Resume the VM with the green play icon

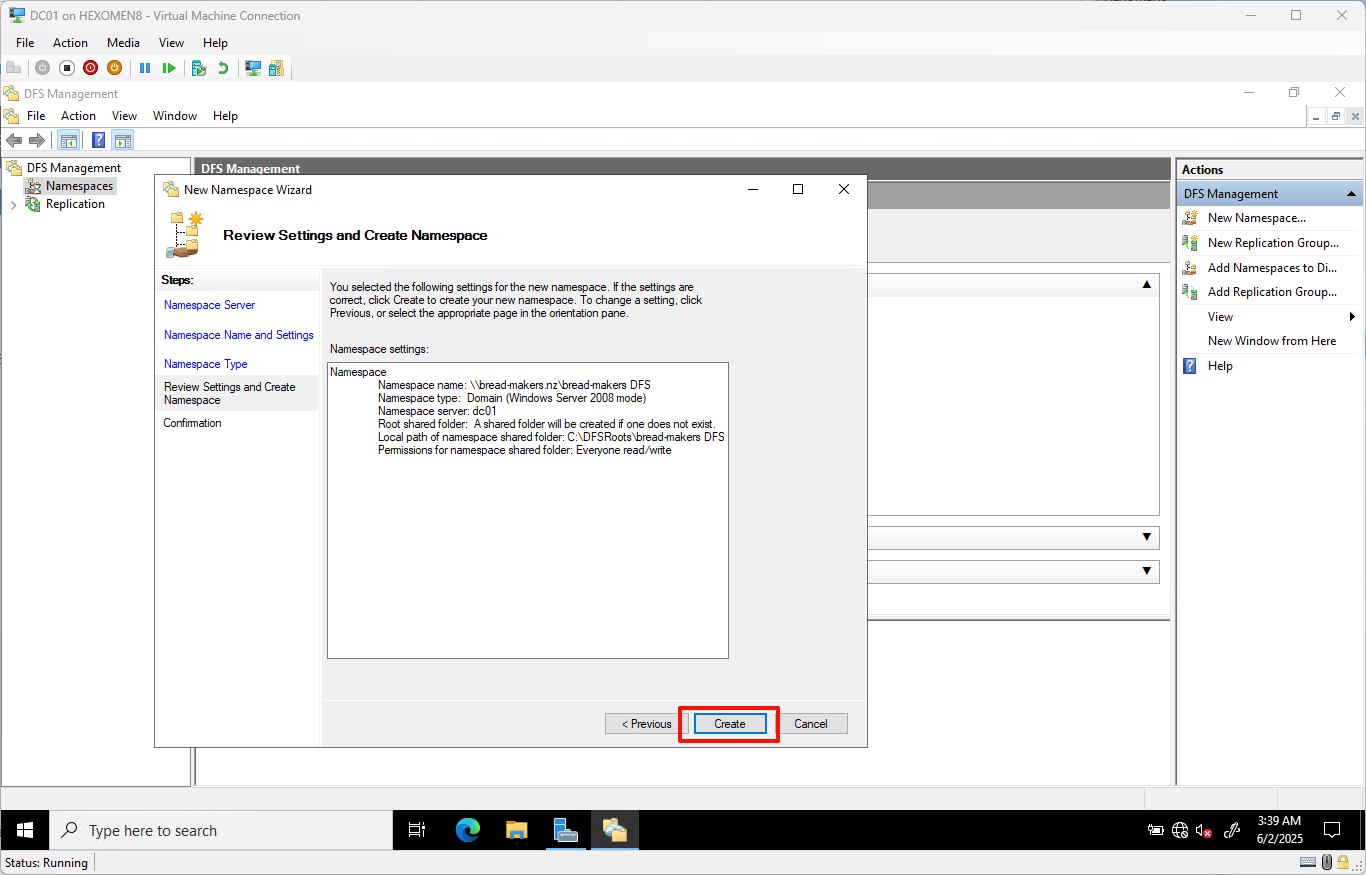click(x=170, y=68)
